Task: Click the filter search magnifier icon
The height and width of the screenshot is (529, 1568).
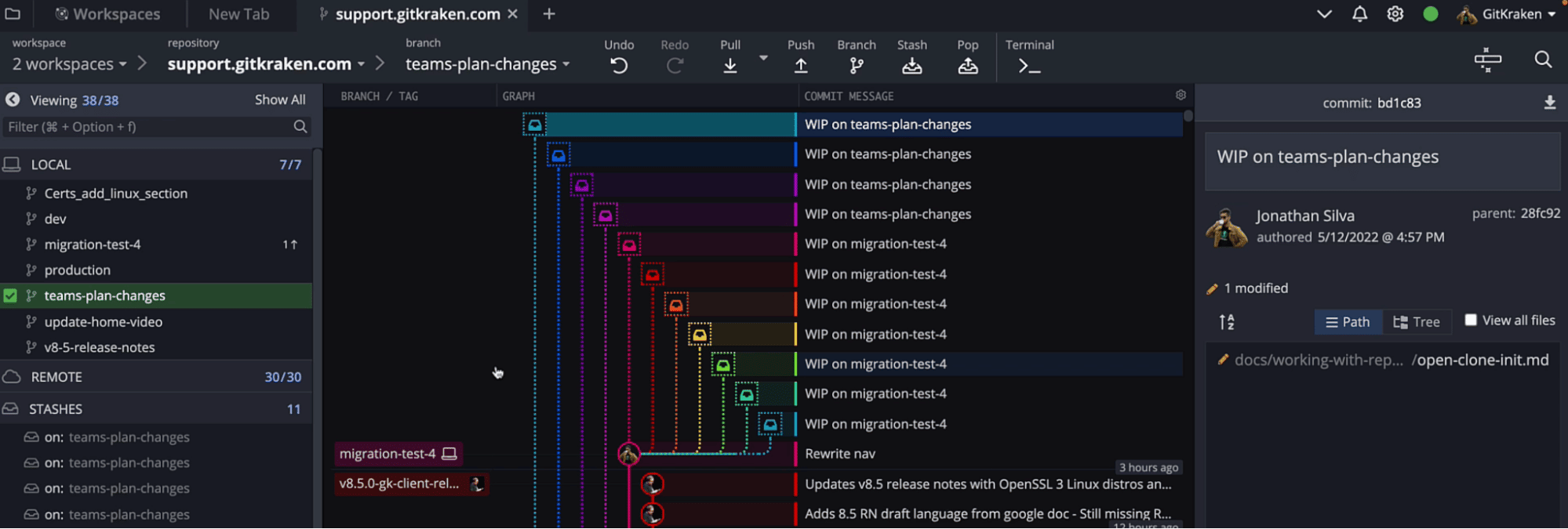Action: (300, 127)
